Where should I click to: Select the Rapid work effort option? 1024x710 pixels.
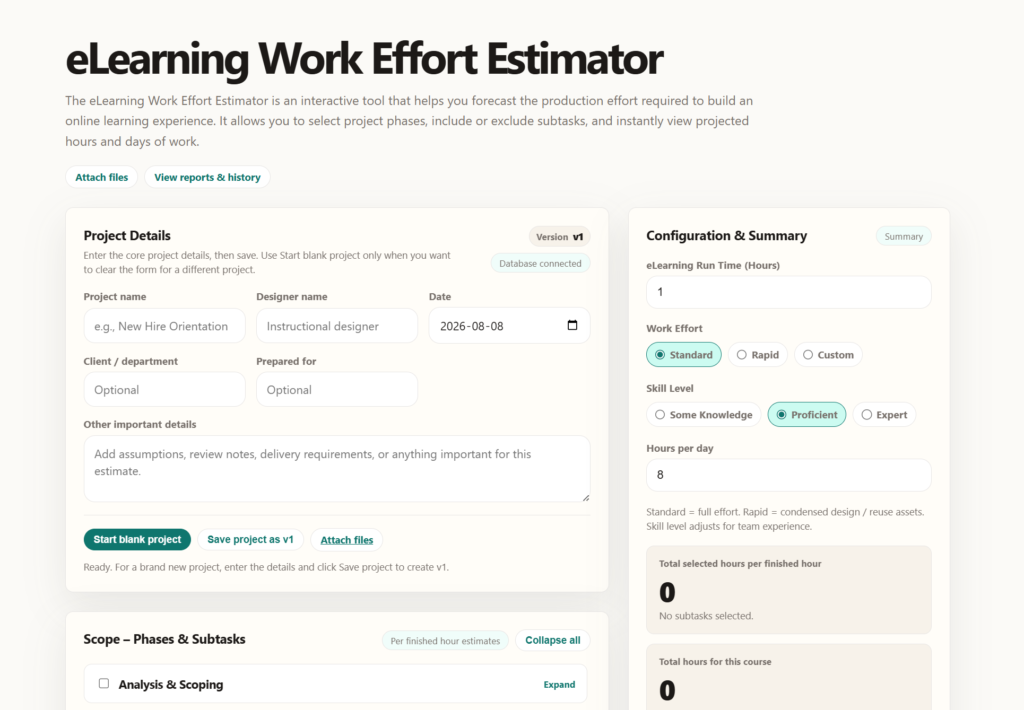point(758,355)
